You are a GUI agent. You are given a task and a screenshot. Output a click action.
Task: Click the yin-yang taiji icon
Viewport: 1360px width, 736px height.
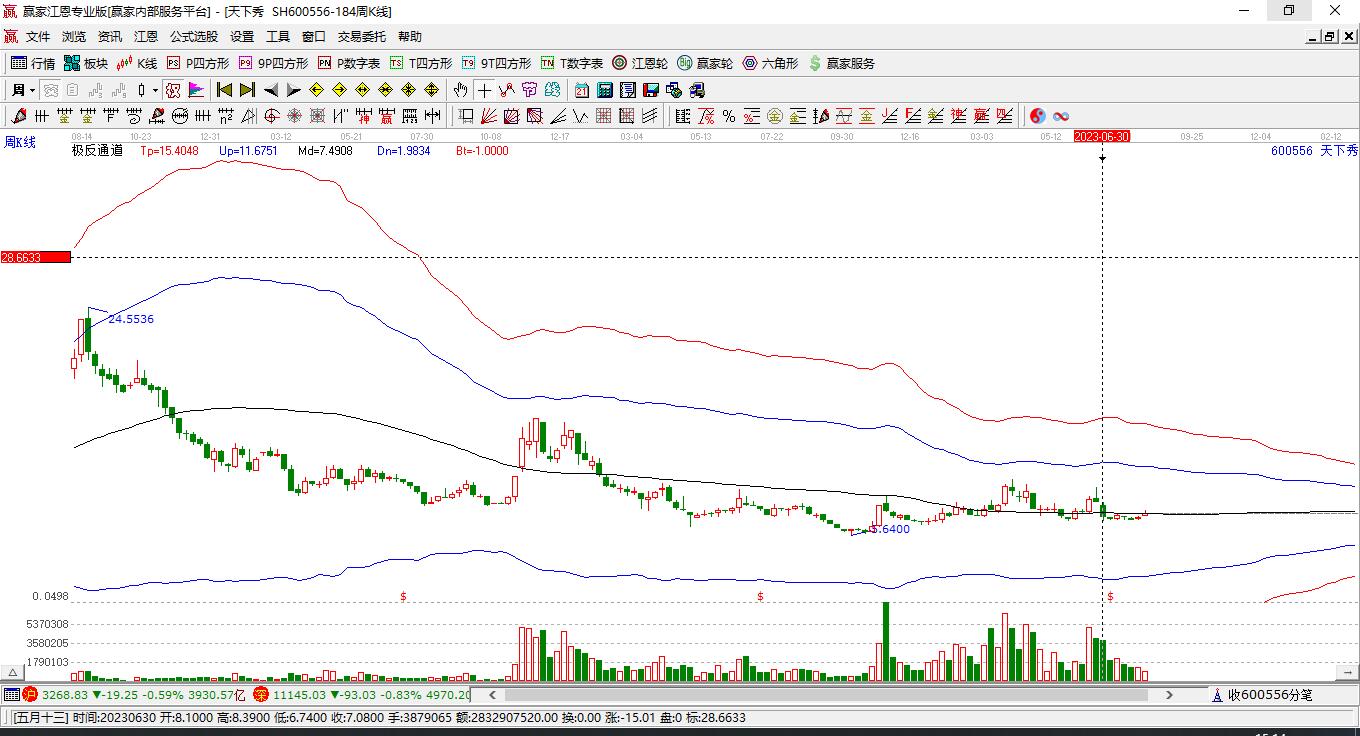pos(1037,116)
